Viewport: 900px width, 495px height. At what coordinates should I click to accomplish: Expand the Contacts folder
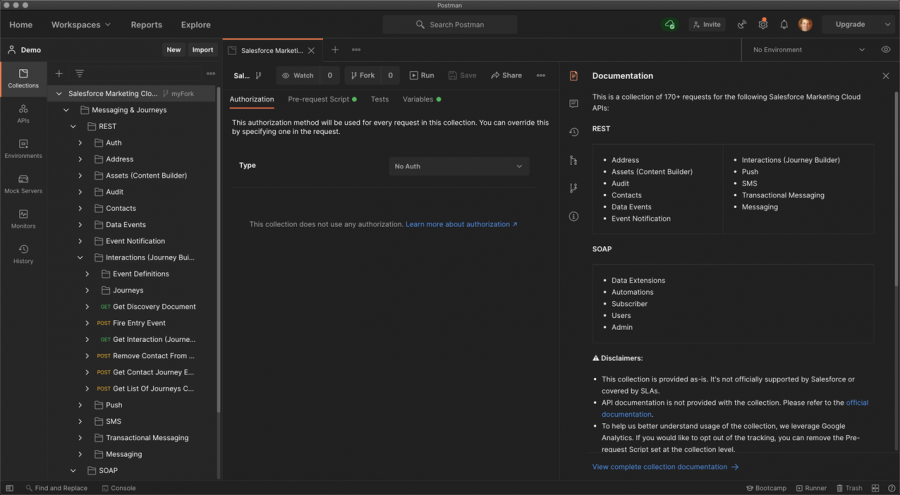click(x=80, y=208)
